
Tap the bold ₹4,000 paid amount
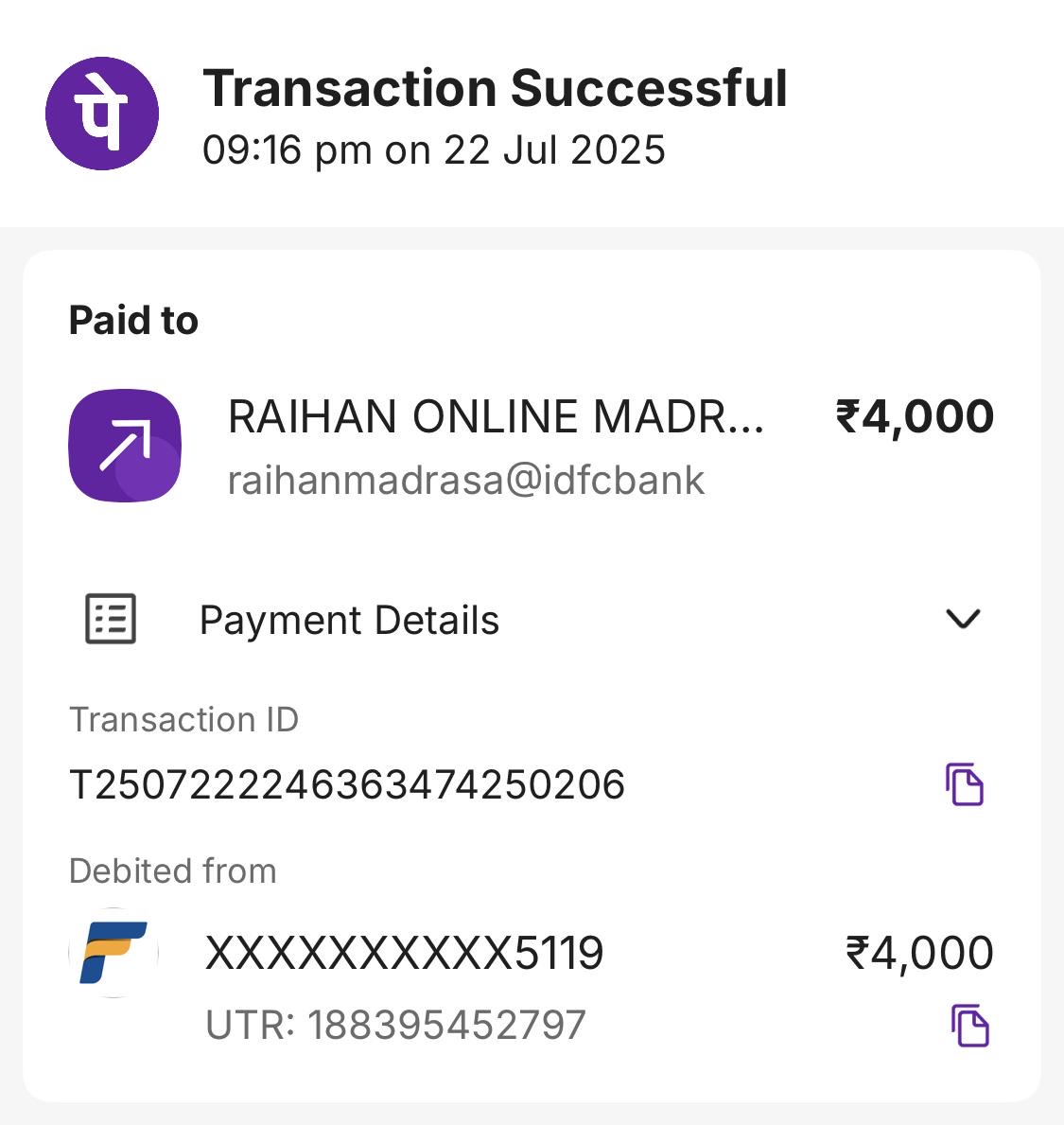[x=915, y=416]
